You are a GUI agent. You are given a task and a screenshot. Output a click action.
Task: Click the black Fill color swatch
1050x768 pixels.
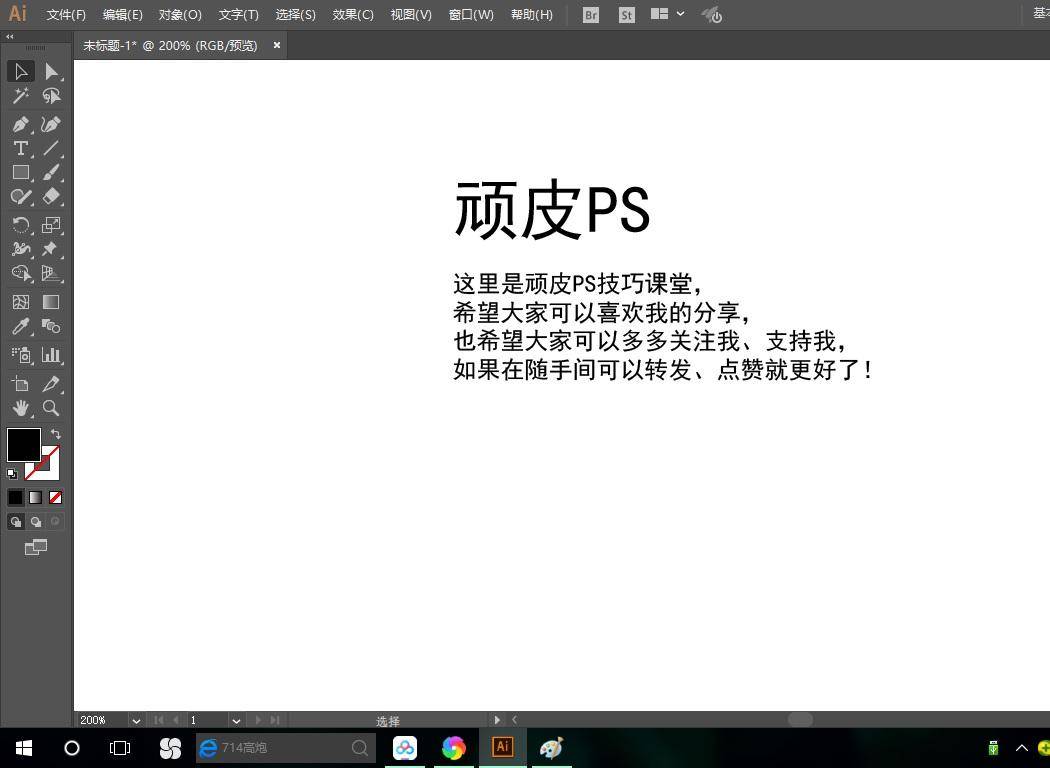pos(23,445)
